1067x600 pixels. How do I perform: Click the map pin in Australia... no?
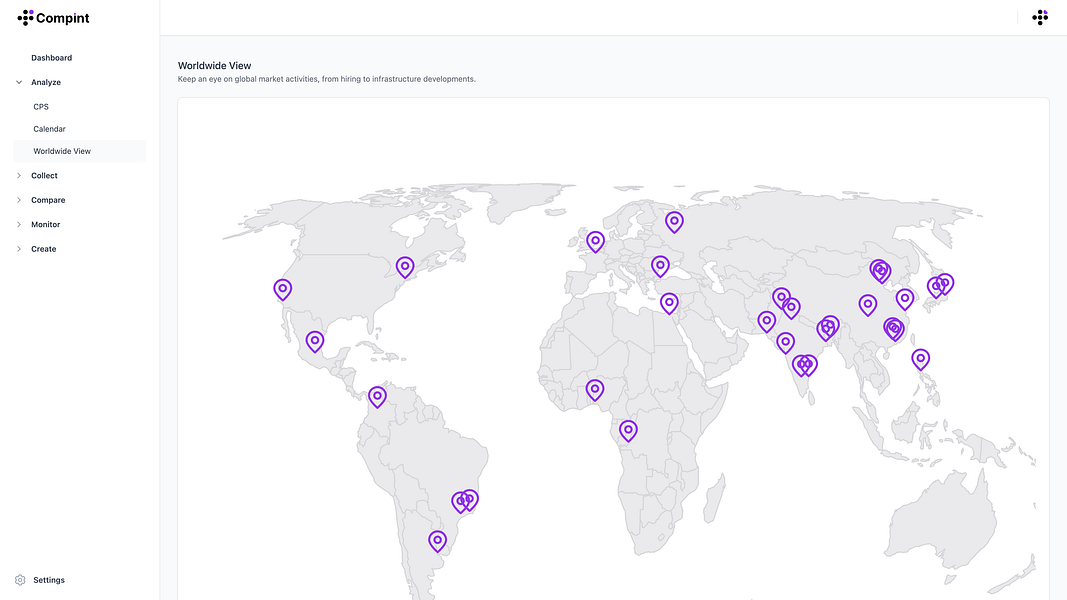(x=921, y=358)
